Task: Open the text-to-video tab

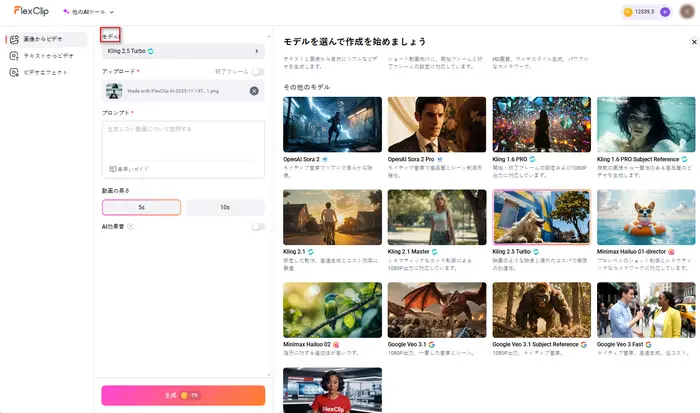Action: pos(44,56)
